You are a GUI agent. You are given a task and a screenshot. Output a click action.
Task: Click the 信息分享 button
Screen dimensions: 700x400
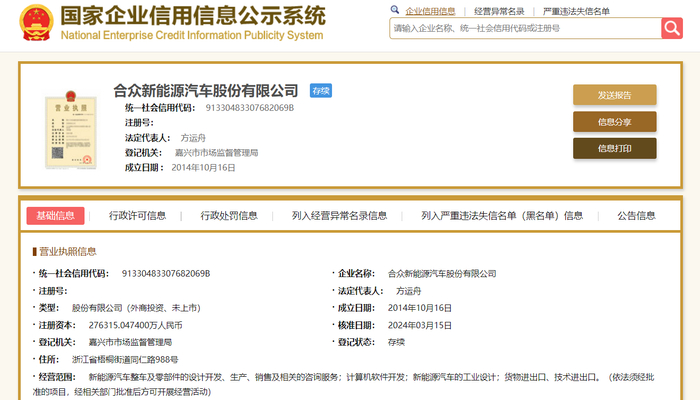point(615,122)
